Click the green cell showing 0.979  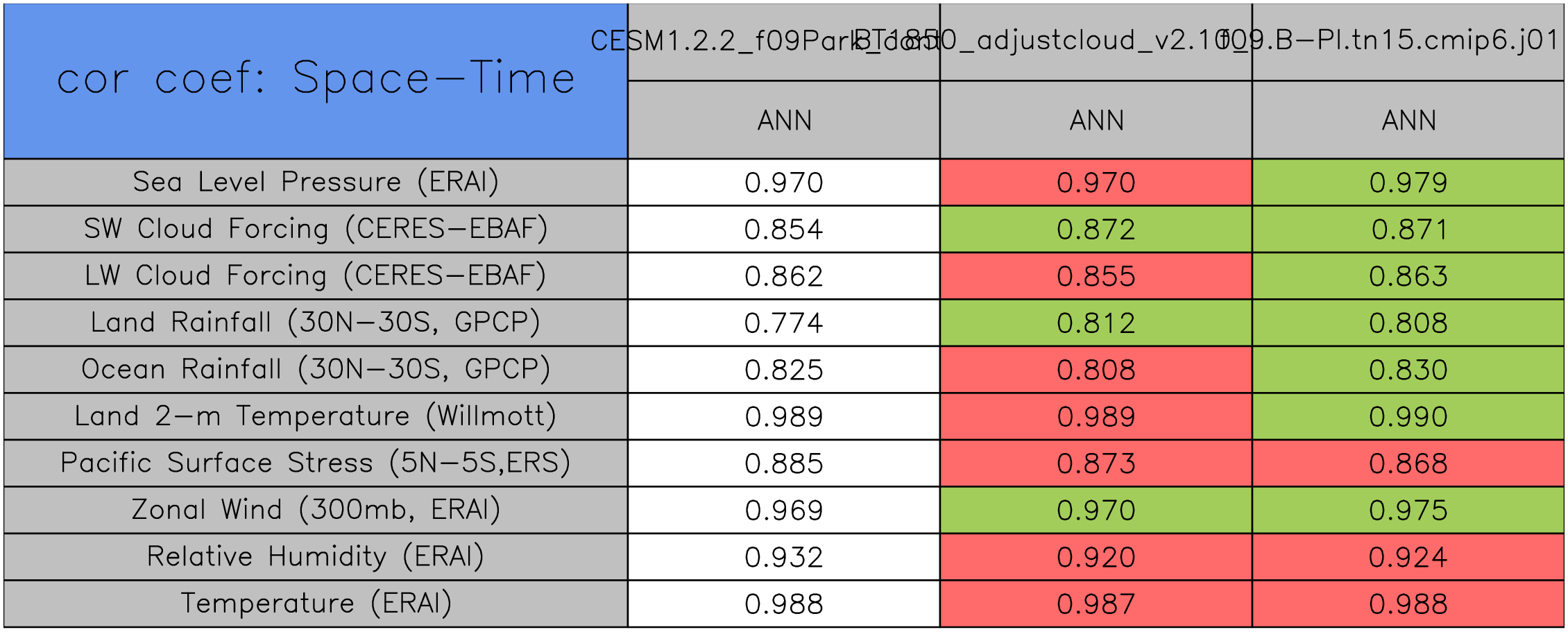1408,182
